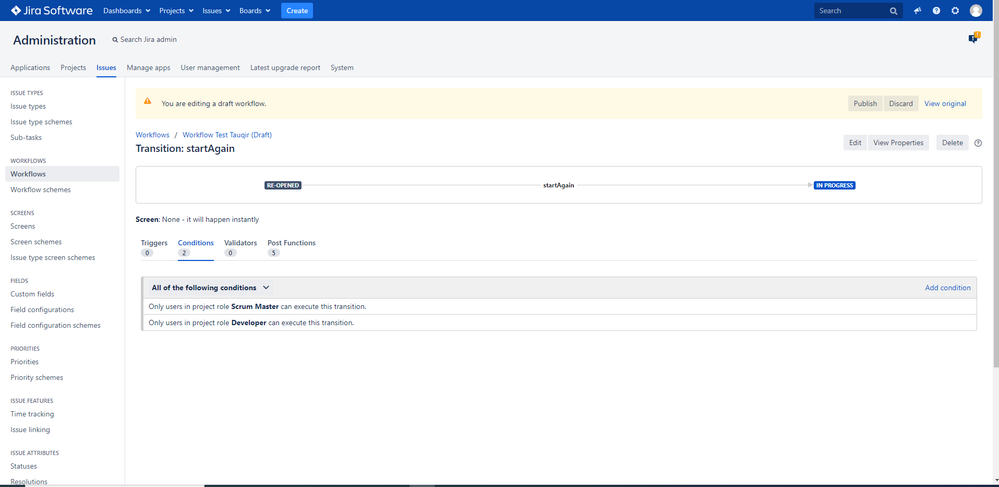Click the IN PROGRESS status lozenge
Viewport: 999px width, 487px height.
tap(835, 185)
